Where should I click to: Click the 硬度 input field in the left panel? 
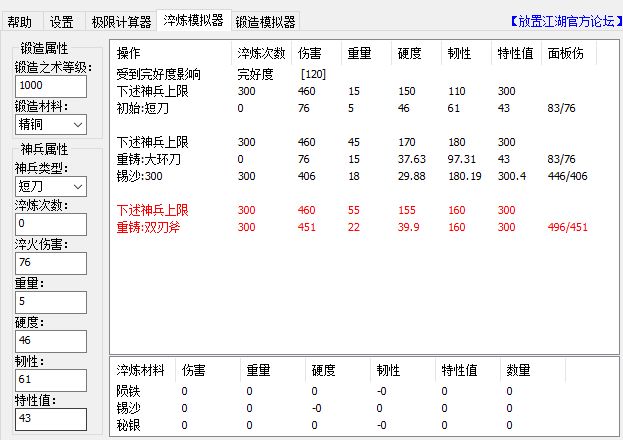click(x=51, y=341)
